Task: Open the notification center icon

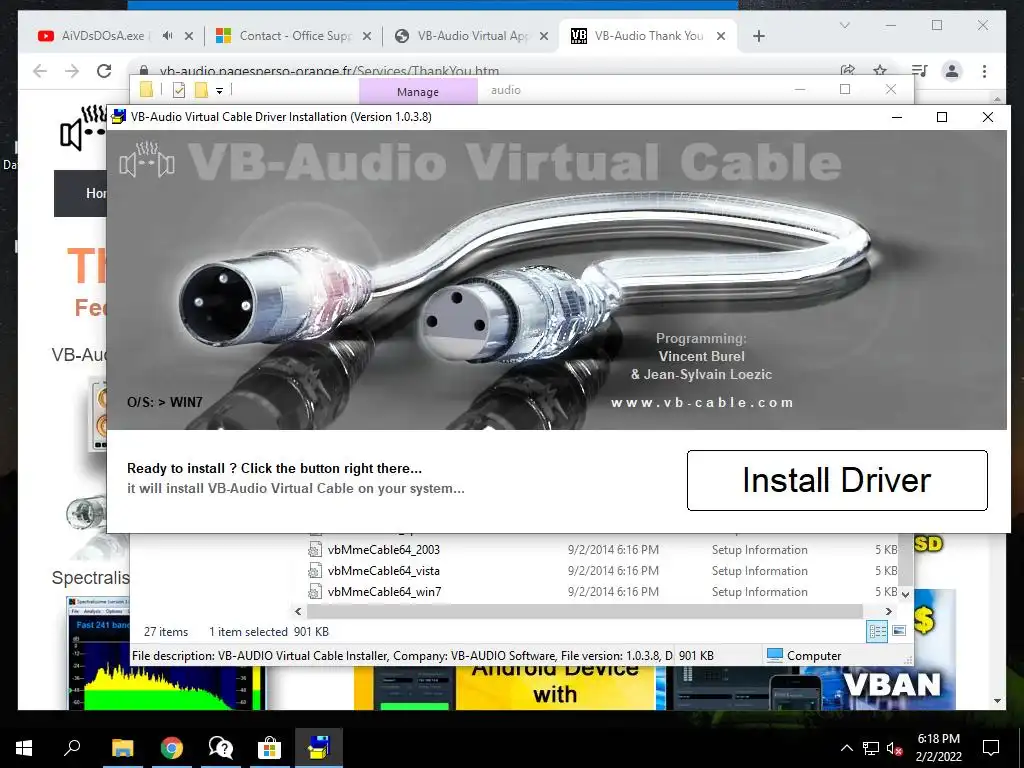Action: point(991,748)
